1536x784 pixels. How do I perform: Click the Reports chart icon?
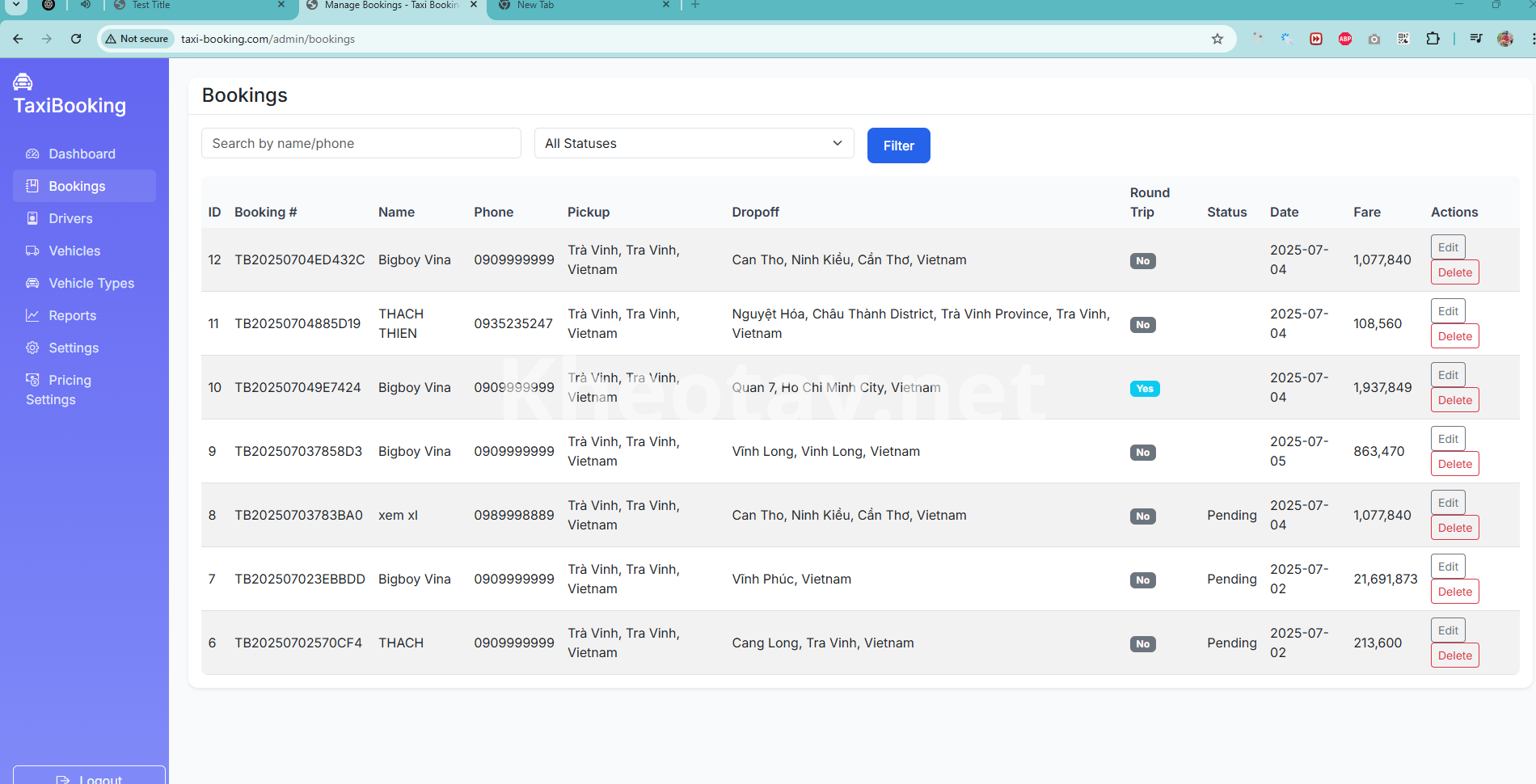(x=32, y=315)
